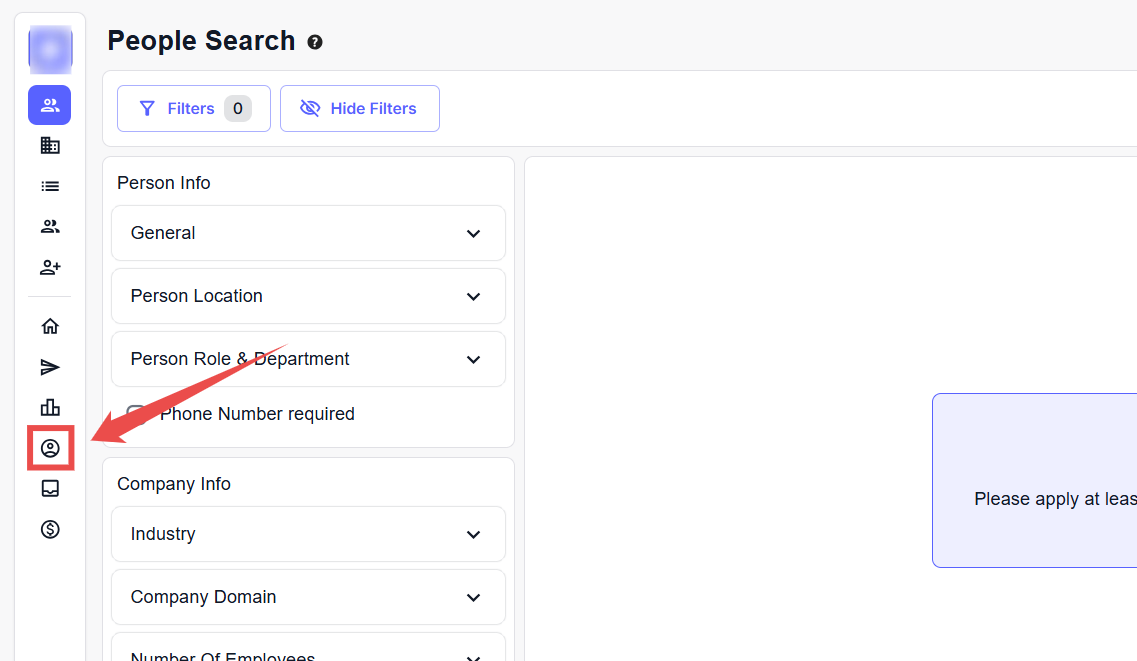Expand the General filter section

(308, 233)
